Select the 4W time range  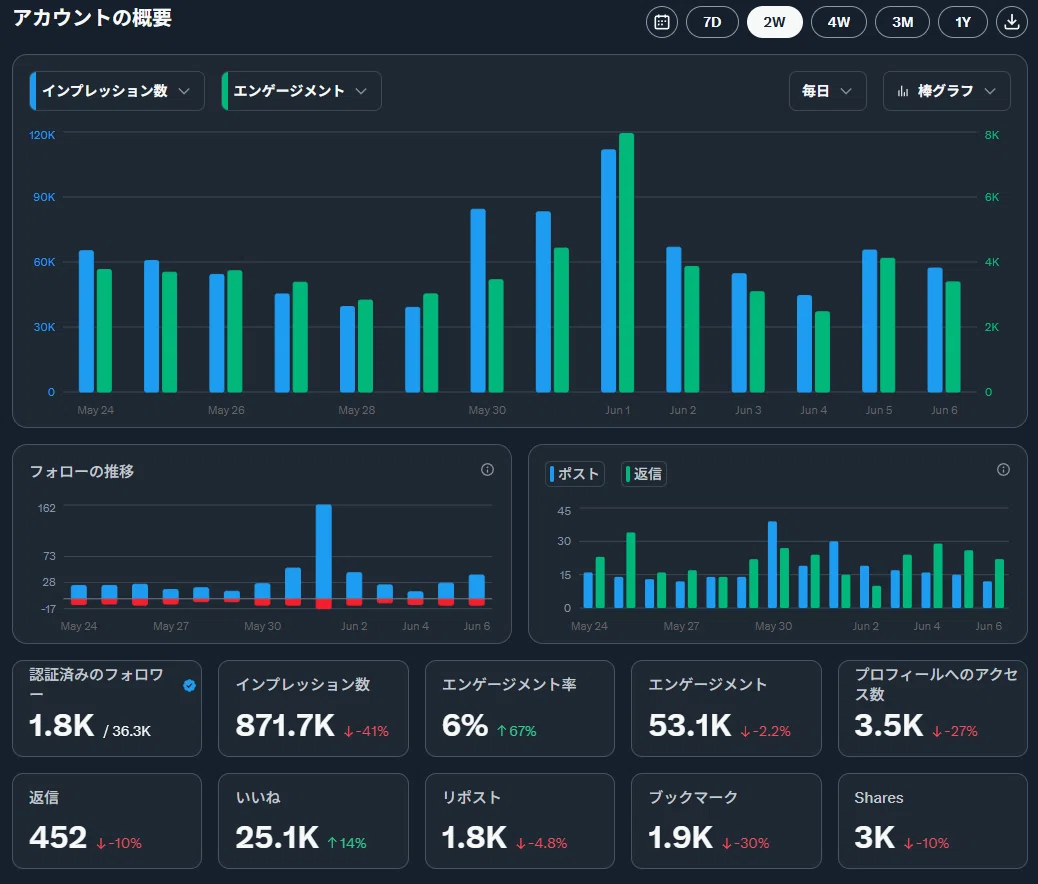point(839,22)
